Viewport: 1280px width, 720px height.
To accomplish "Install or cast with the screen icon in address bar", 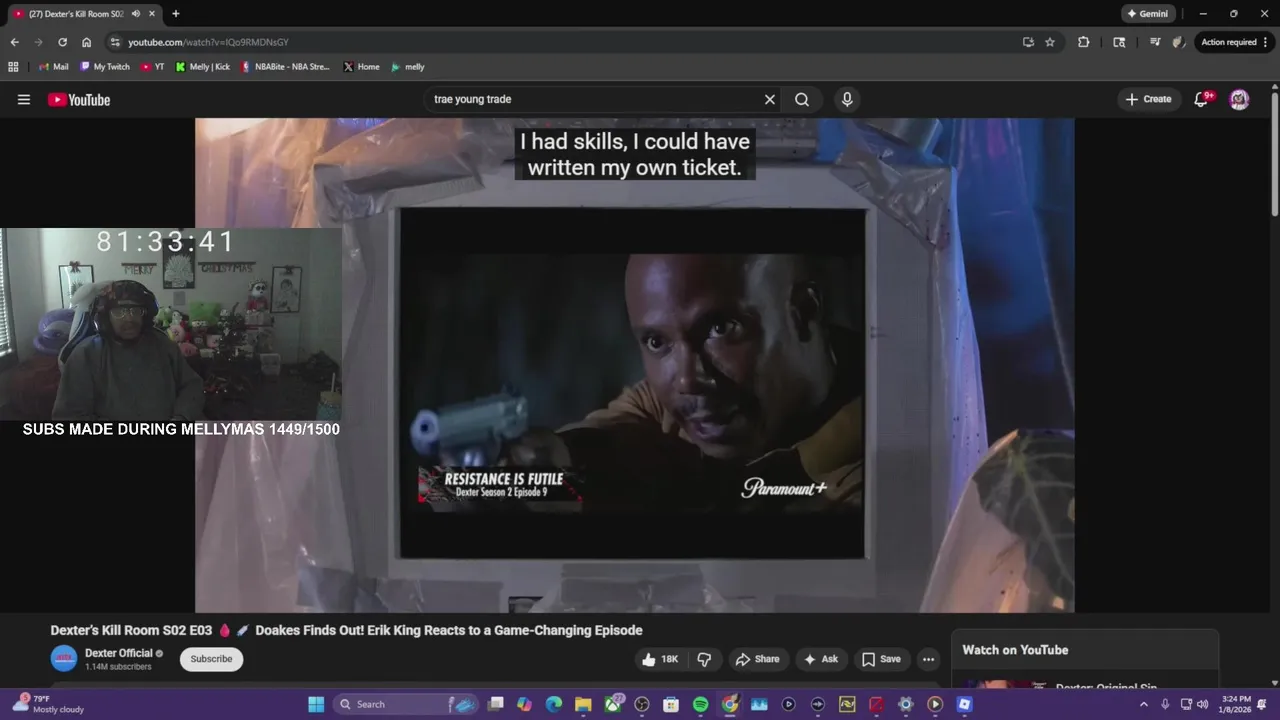I will click(x=1028, y=42).
